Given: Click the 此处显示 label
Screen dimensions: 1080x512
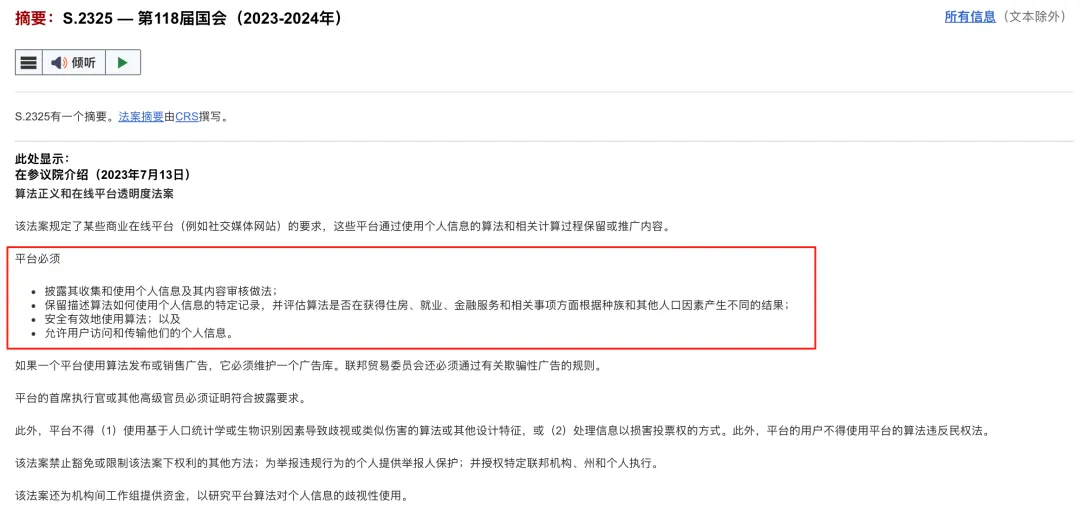Looking at the screenshot, I should pyautogui.click(x=42, y=159).
